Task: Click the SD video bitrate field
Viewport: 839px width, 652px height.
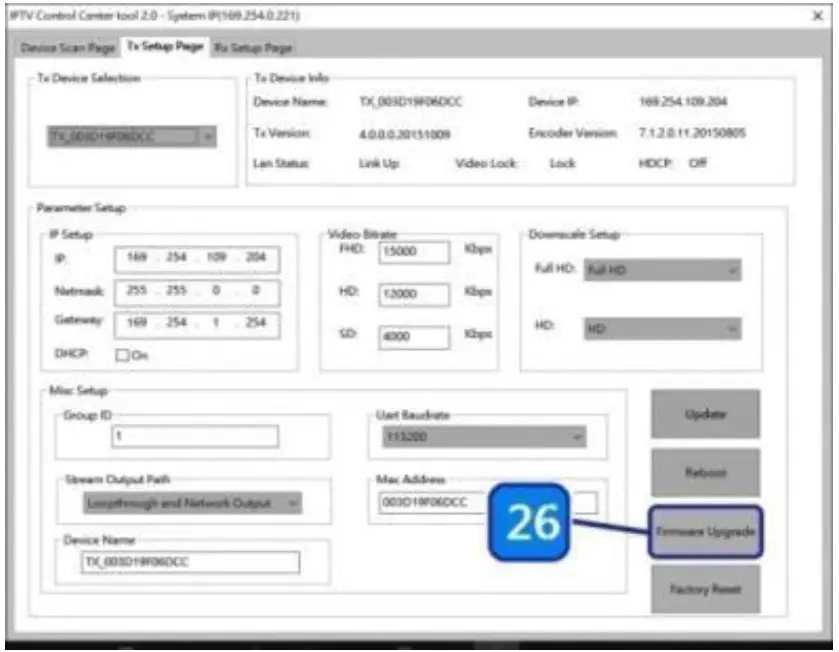Action: [414, 337]
